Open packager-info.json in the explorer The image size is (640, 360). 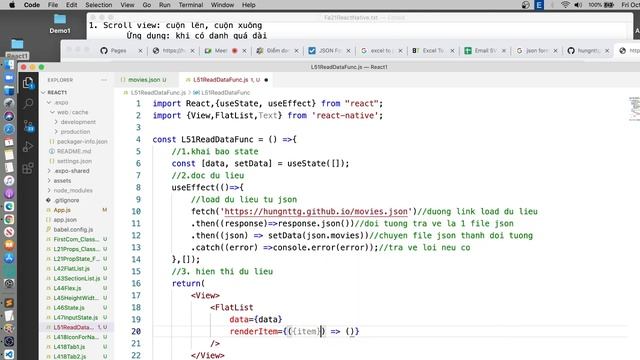[82, 142]
